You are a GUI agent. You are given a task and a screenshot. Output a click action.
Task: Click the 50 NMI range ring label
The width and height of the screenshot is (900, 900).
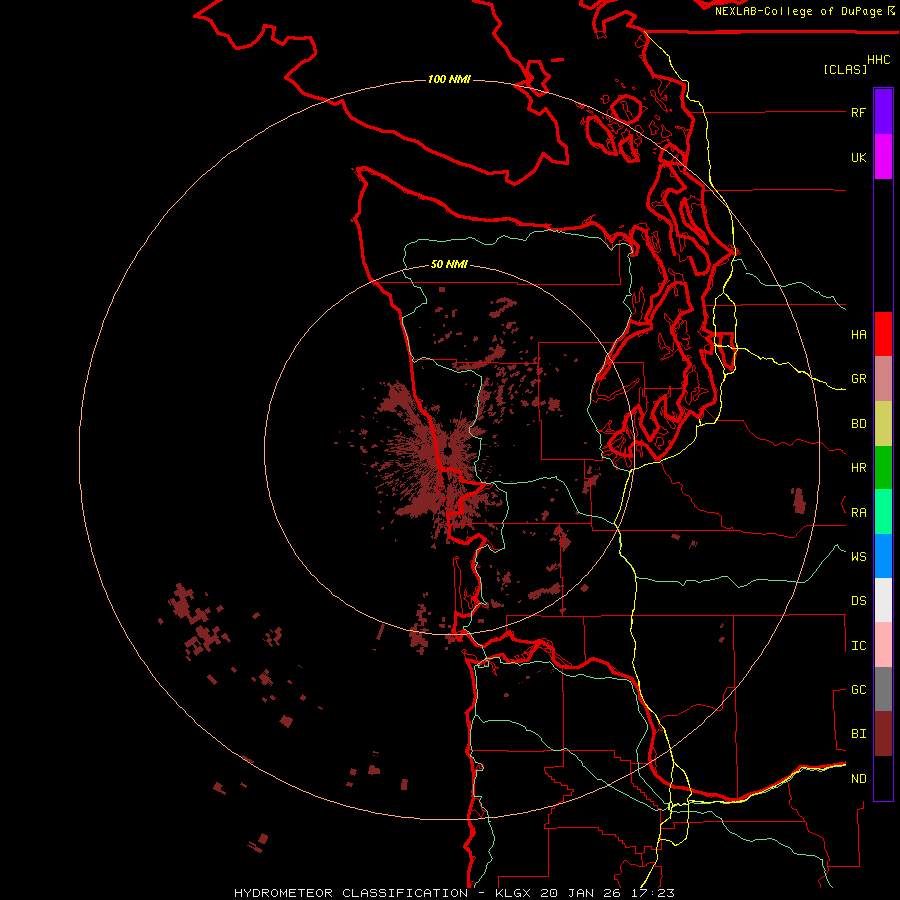tap(449, 264)
